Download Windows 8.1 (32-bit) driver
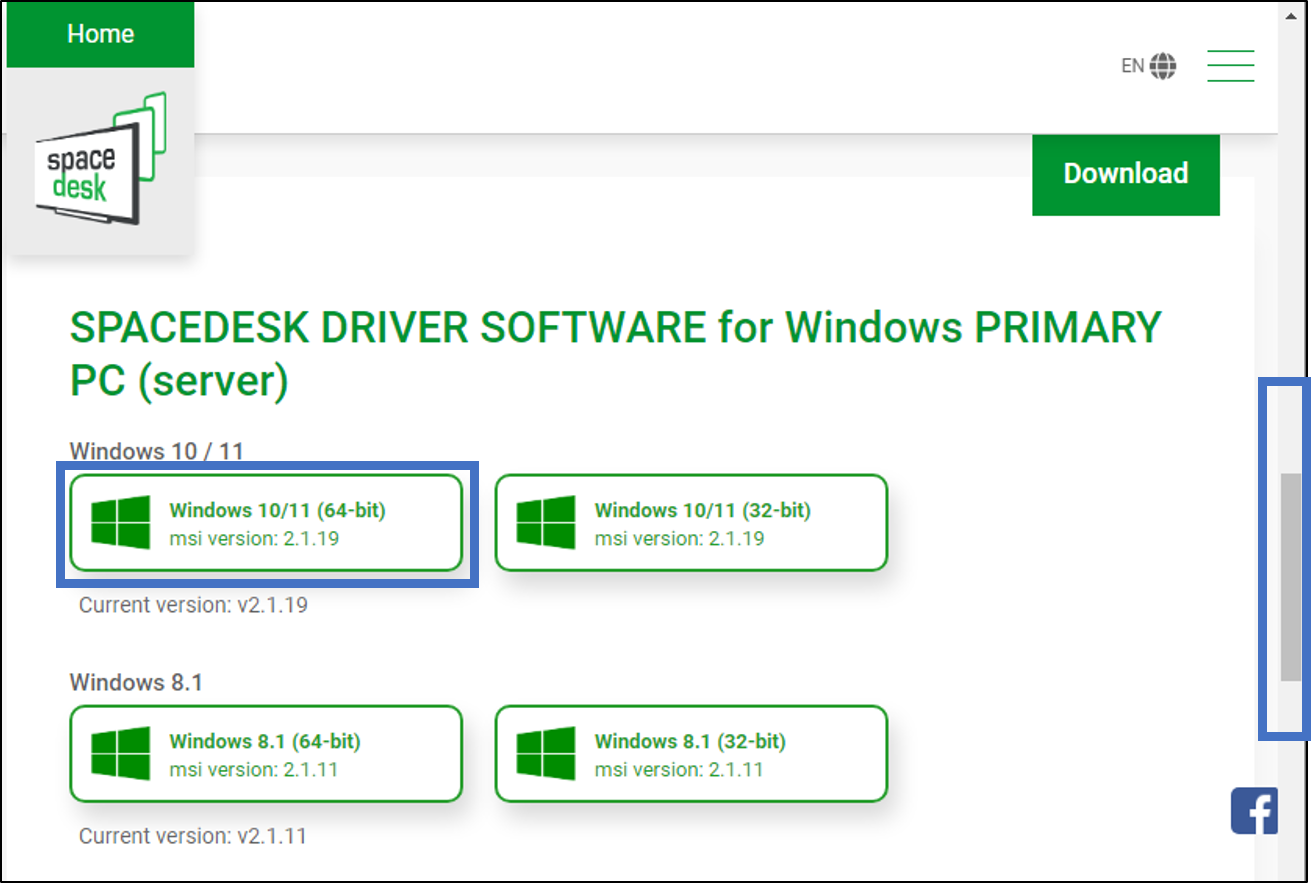This screenshot has height=883, width=1311. [x=691, y=754]
